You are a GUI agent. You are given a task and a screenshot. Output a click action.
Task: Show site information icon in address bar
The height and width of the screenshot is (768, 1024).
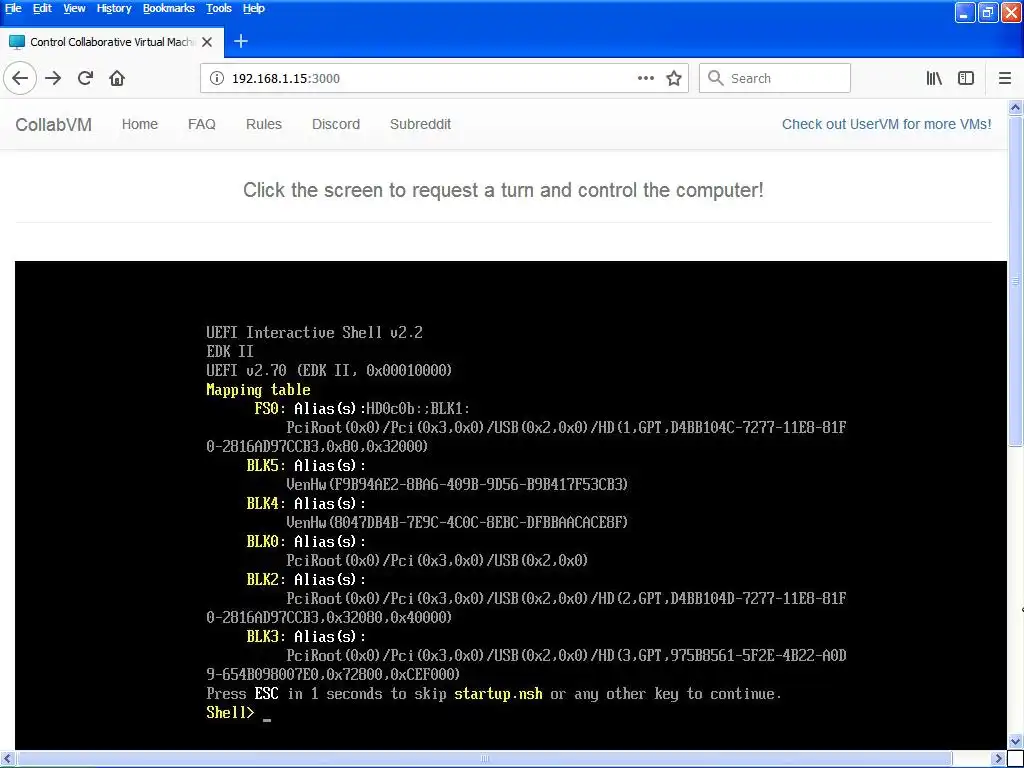(216, 78)
